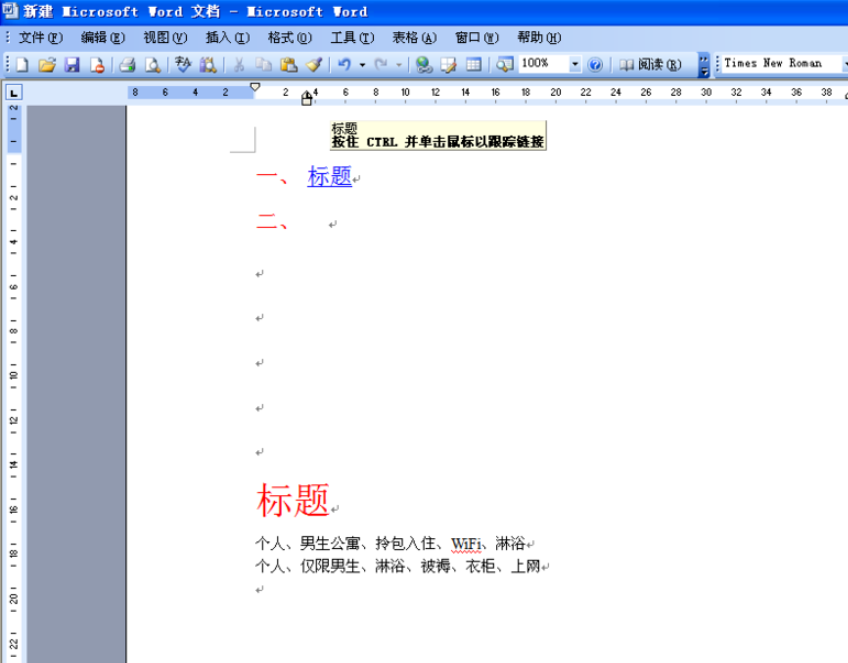This screenshot has height=663, width=848.
Task: Click the Microsoft Word Help question icon
Action: click(595, 65)
